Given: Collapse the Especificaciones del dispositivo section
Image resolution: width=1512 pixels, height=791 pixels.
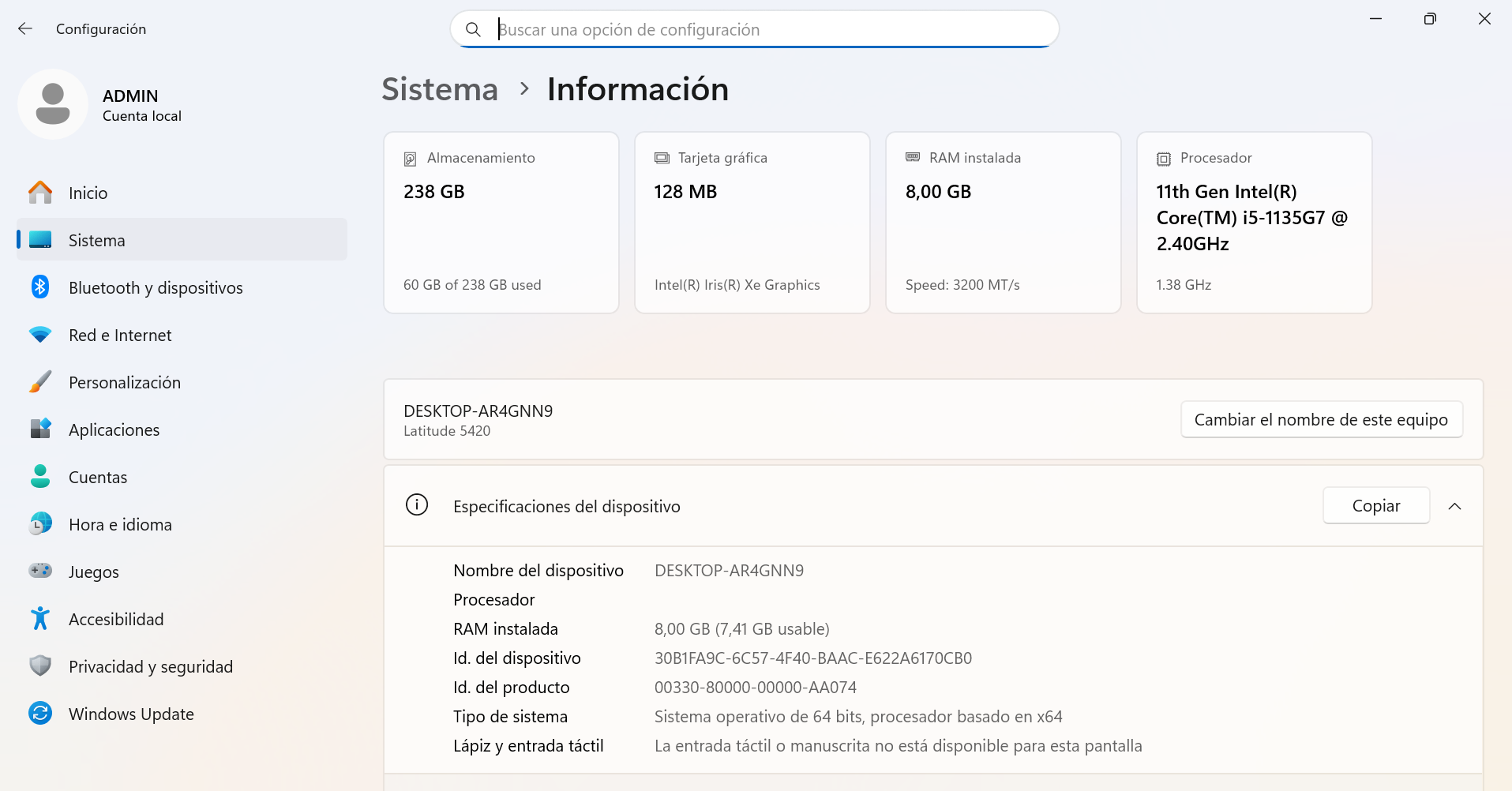Looking at the screenshot, I should tap(1456, 506).
